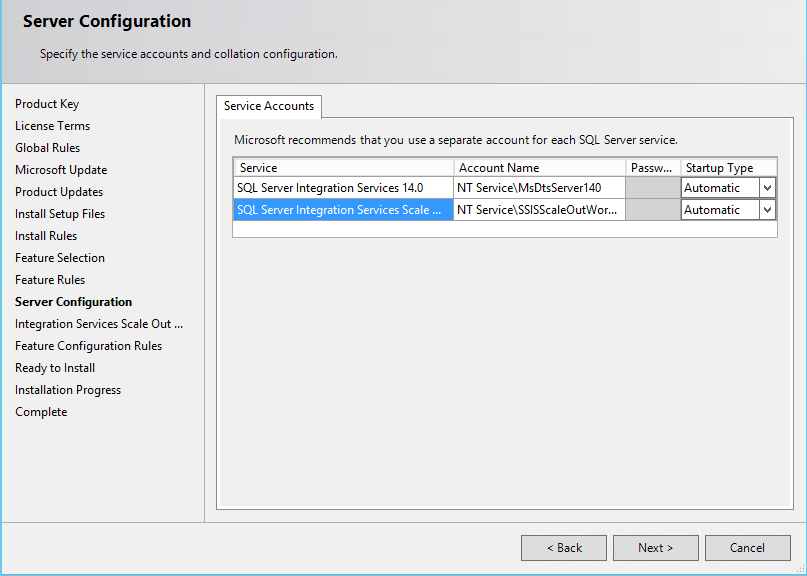Select the Integration Services Scale Out row
The width and height of the screenshot is (807, 576).
[343, 209]
